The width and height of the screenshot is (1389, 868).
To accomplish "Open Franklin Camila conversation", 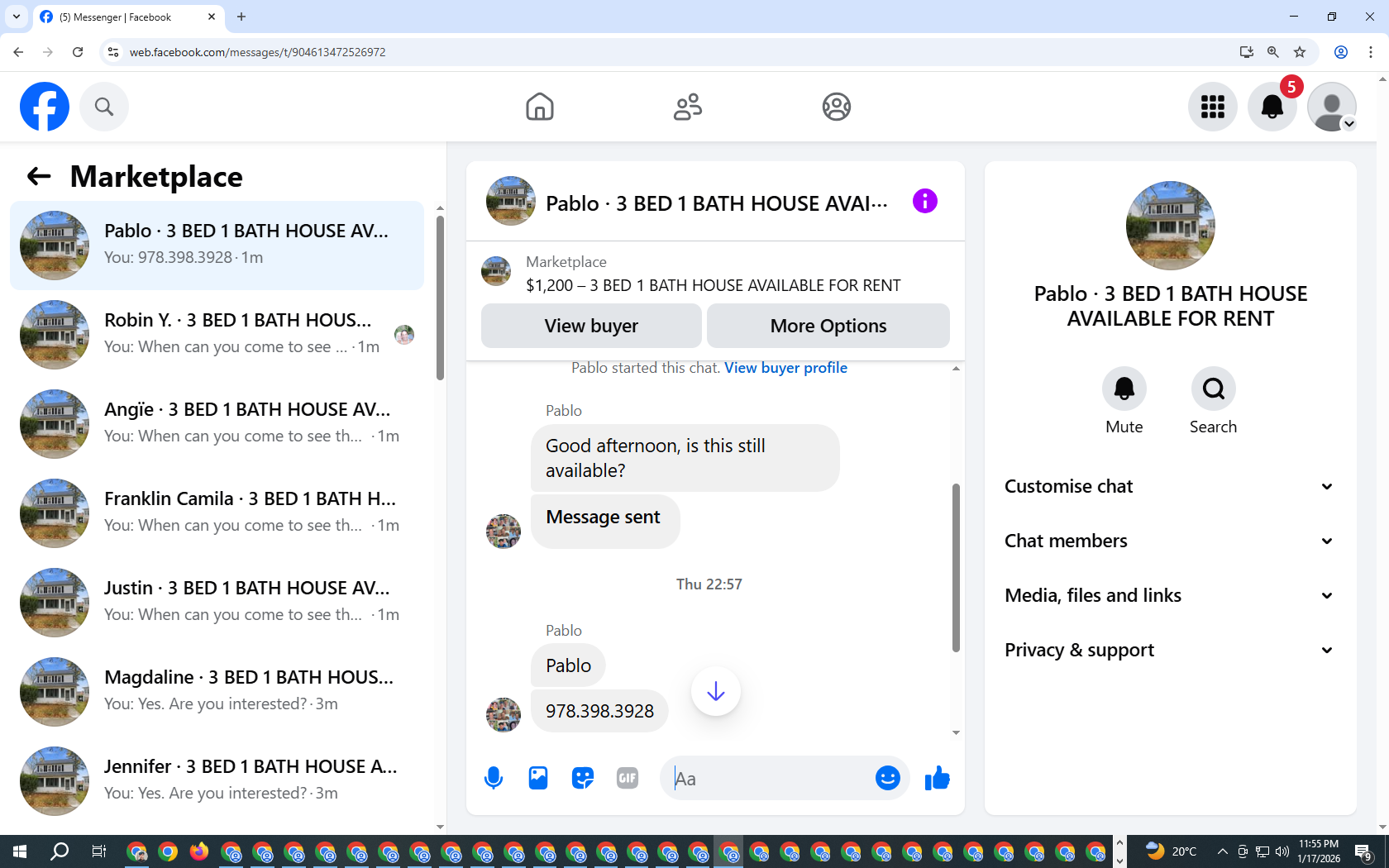I will [217, 513].
